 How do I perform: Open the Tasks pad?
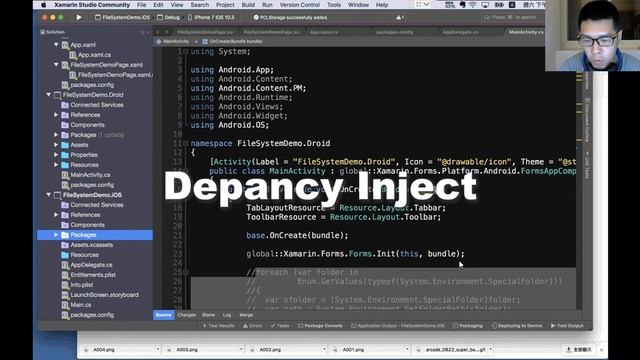(280, 326)
